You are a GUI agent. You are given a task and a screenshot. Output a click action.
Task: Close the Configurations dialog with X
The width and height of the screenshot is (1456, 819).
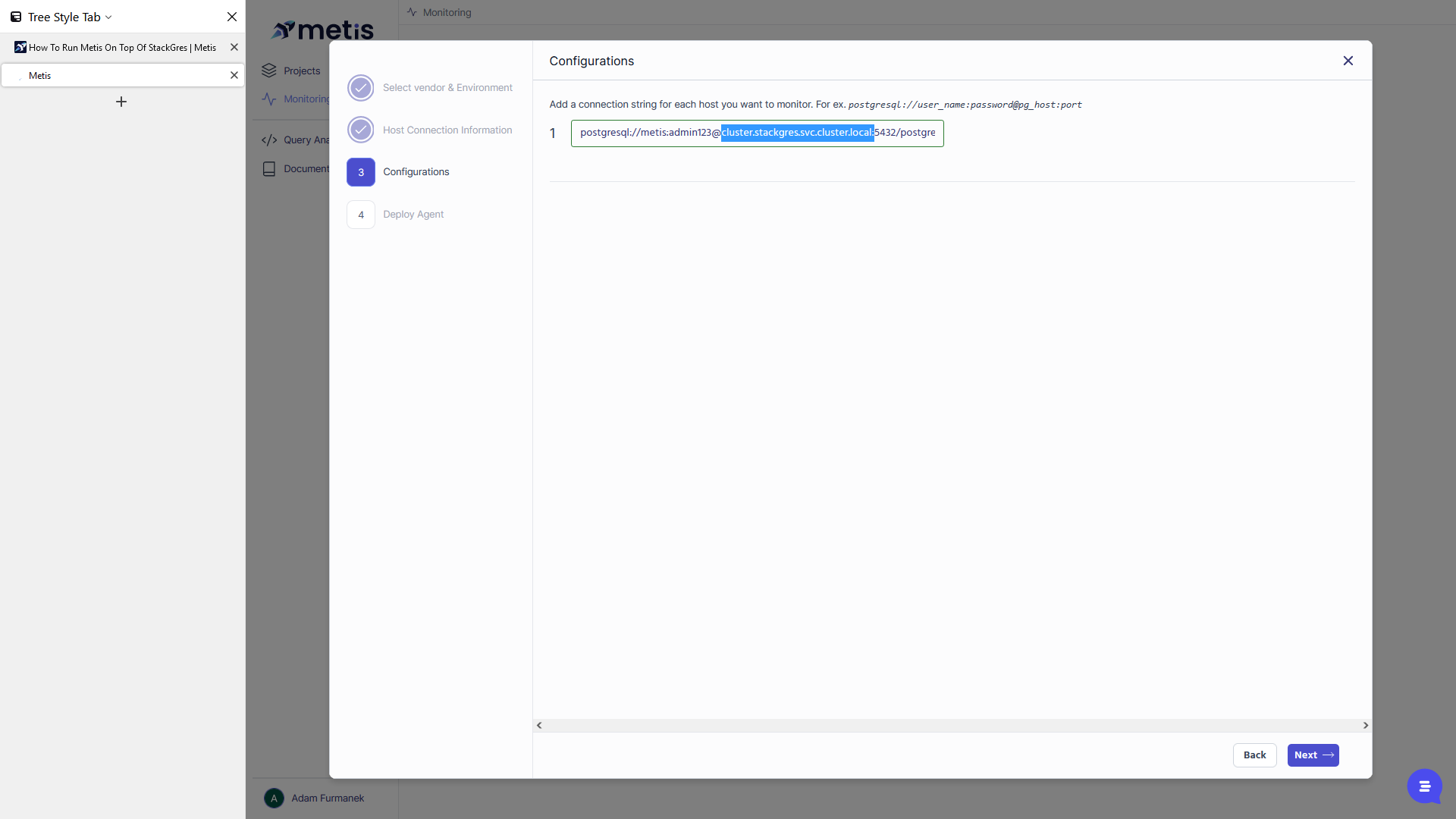1348,61
